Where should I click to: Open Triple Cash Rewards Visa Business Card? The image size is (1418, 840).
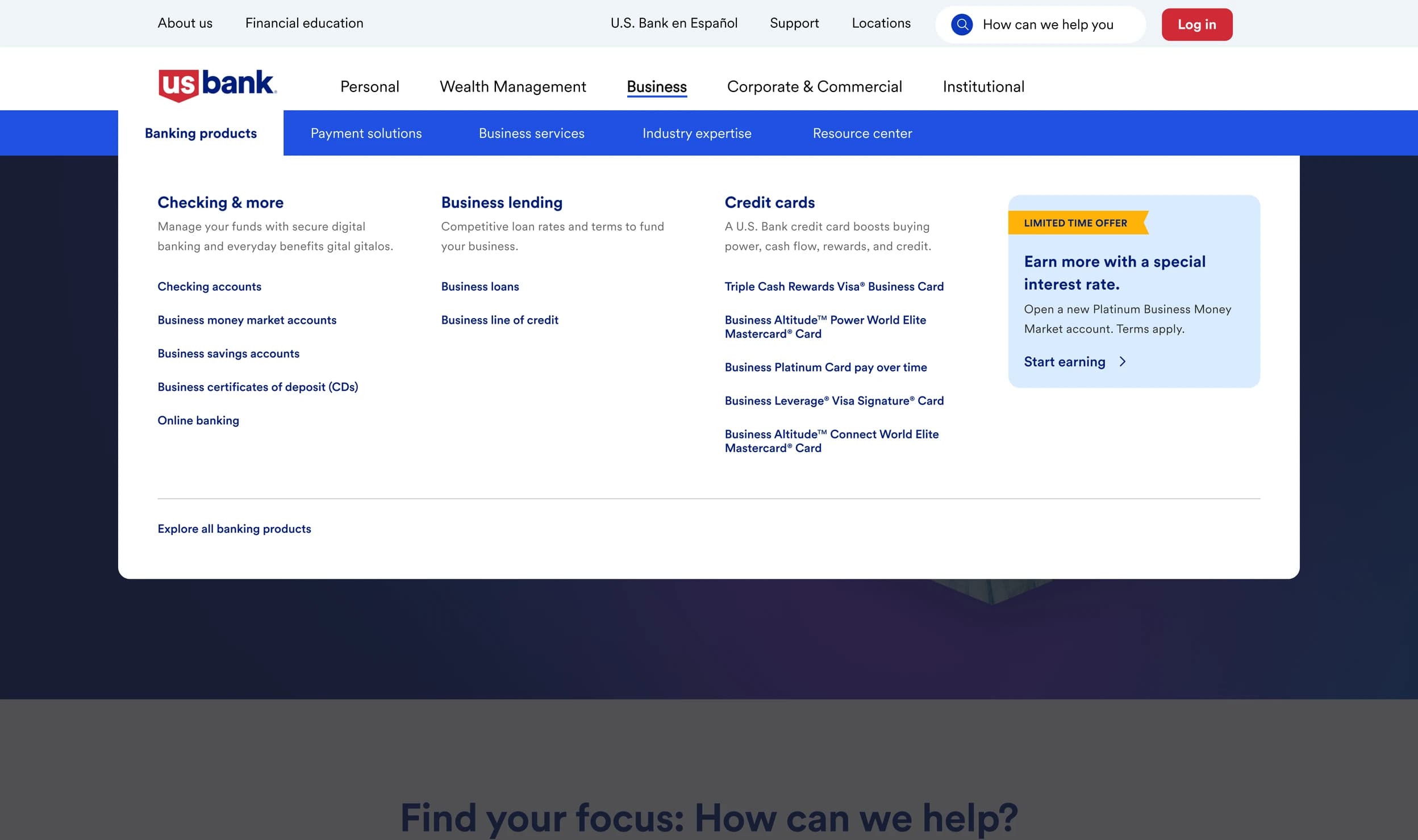click(834, 286)
